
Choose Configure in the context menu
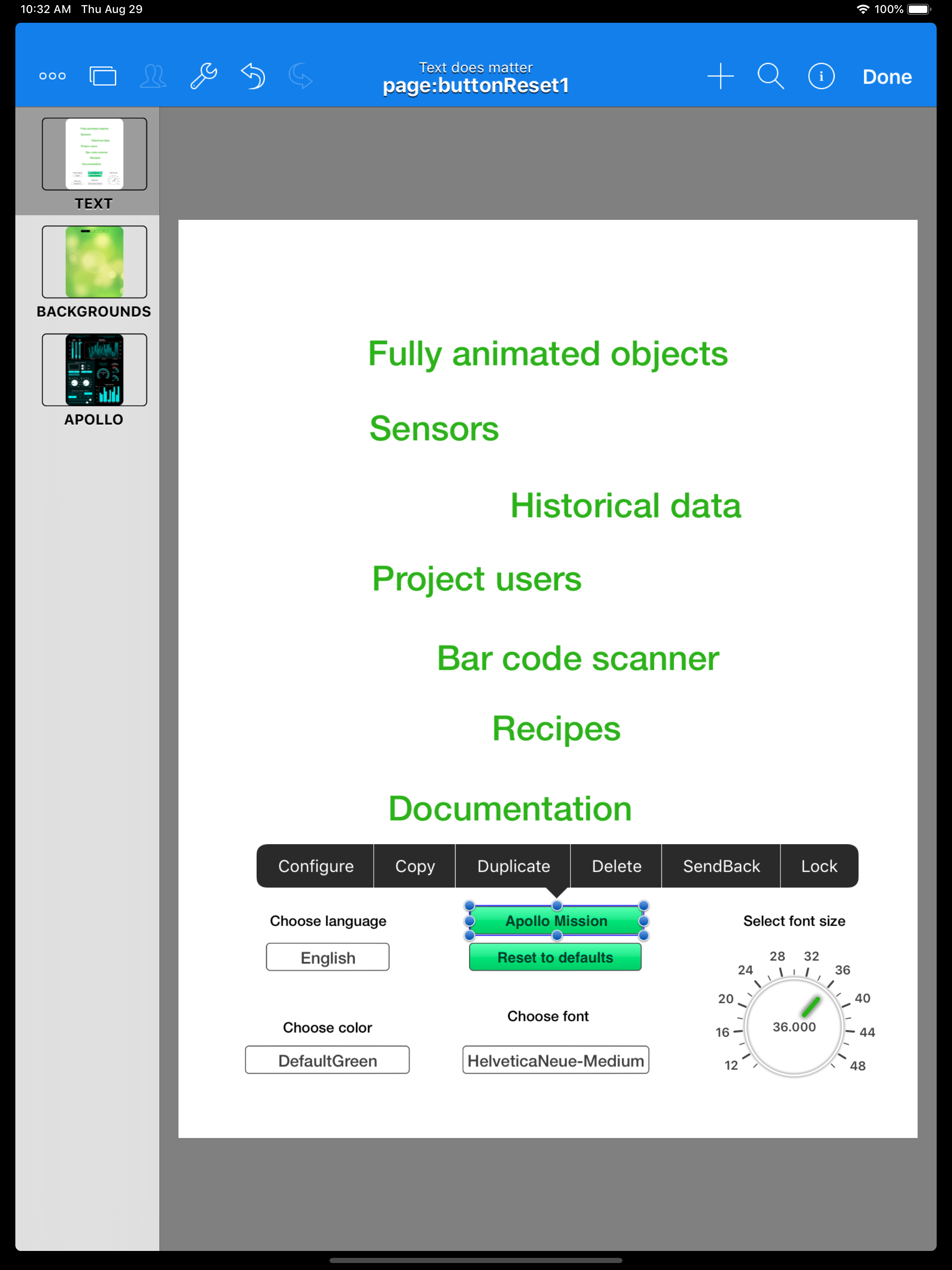(316, 866)
